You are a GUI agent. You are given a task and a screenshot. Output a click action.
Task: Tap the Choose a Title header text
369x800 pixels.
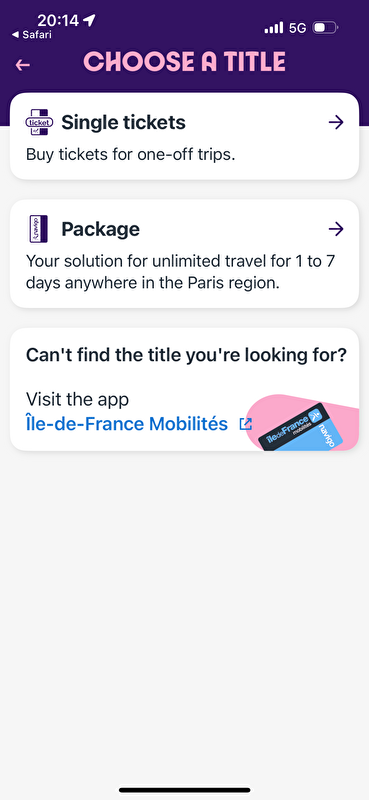pyautogui.click(x=184, y=62)
